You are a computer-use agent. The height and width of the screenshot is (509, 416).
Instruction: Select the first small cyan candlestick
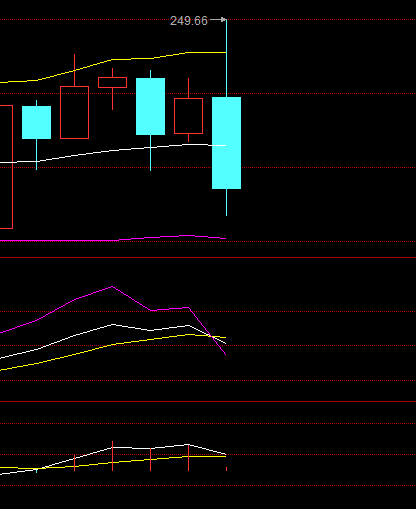[x=36, y=122]
